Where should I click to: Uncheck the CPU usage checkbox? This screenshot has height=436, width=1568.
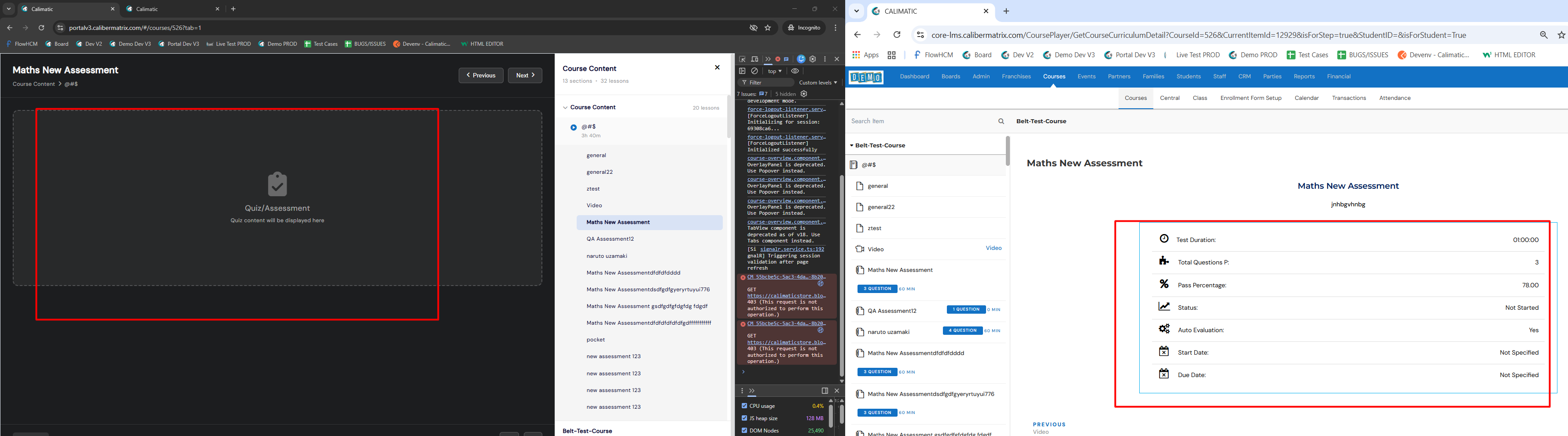(744, 406)
